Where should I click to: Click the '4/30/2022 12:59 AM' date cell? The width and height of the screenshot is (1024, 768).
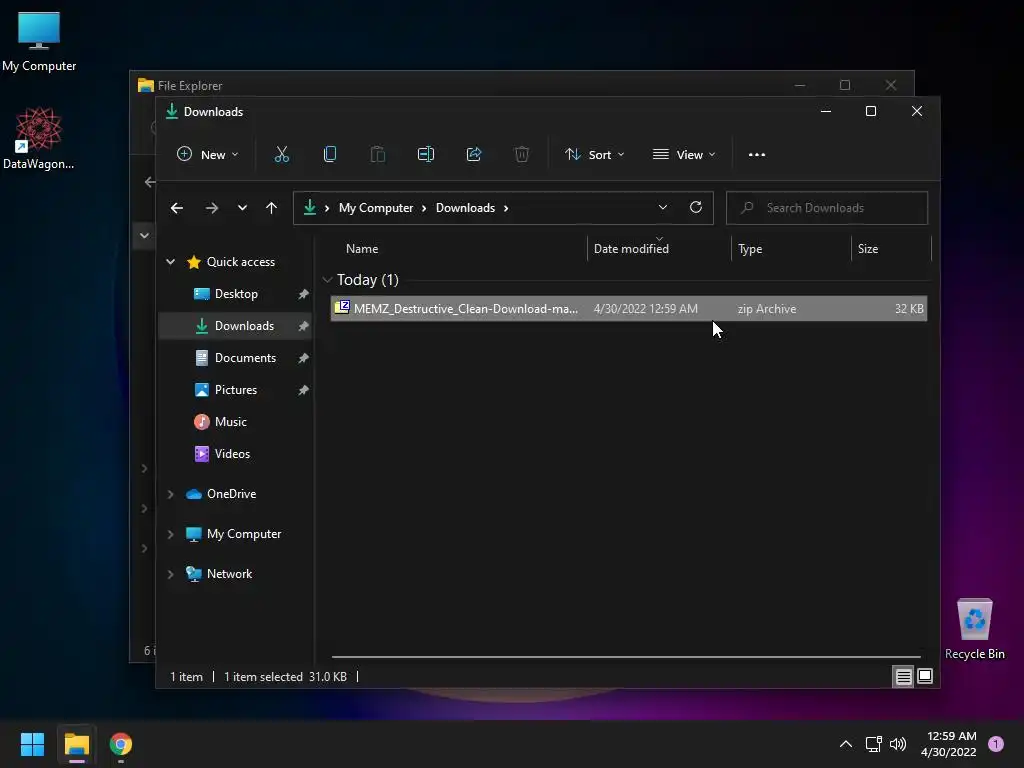(x=645, y=308)
